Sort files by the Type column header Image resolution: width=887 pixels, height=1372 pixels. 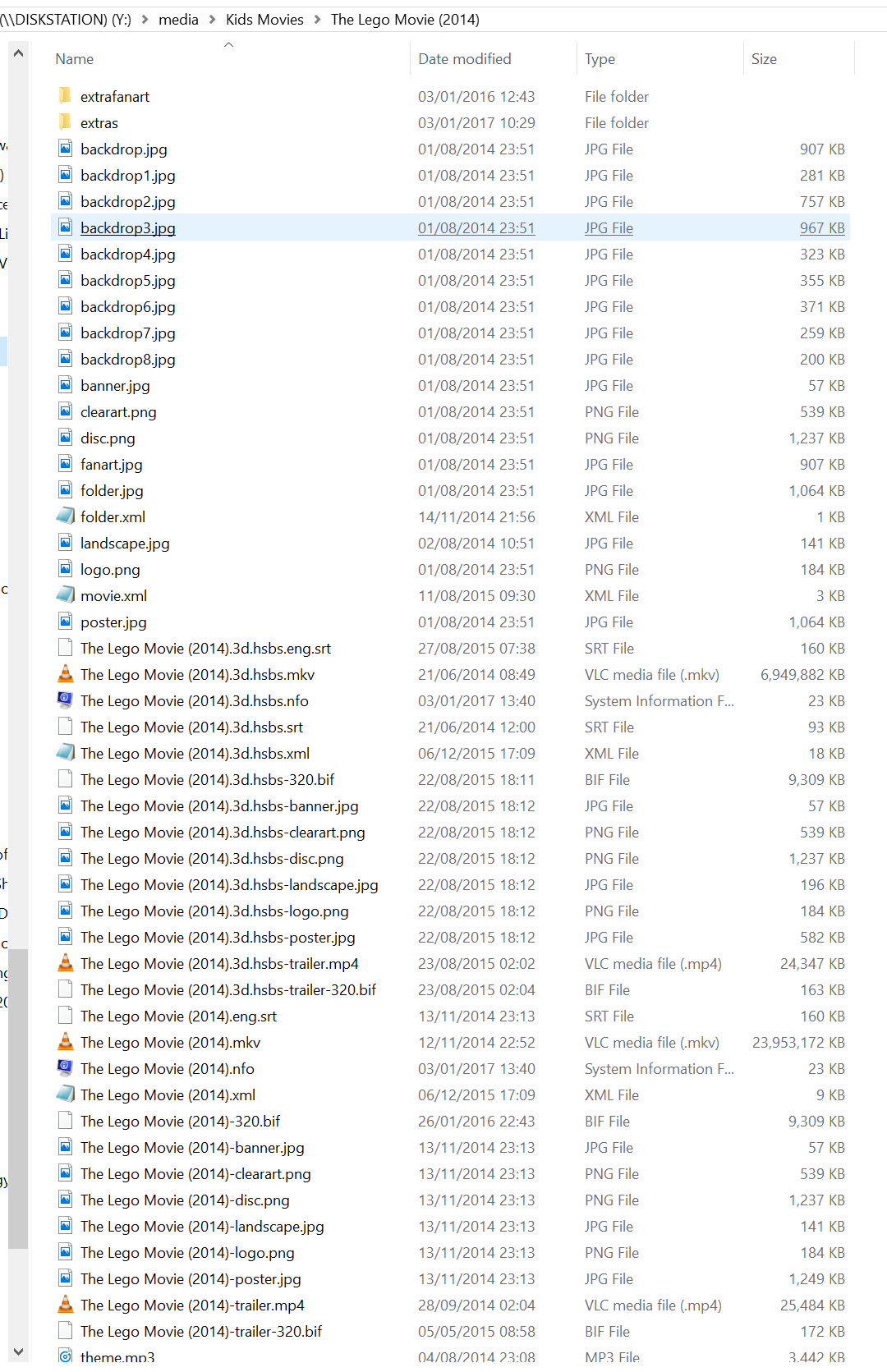[x=600, y=59]
